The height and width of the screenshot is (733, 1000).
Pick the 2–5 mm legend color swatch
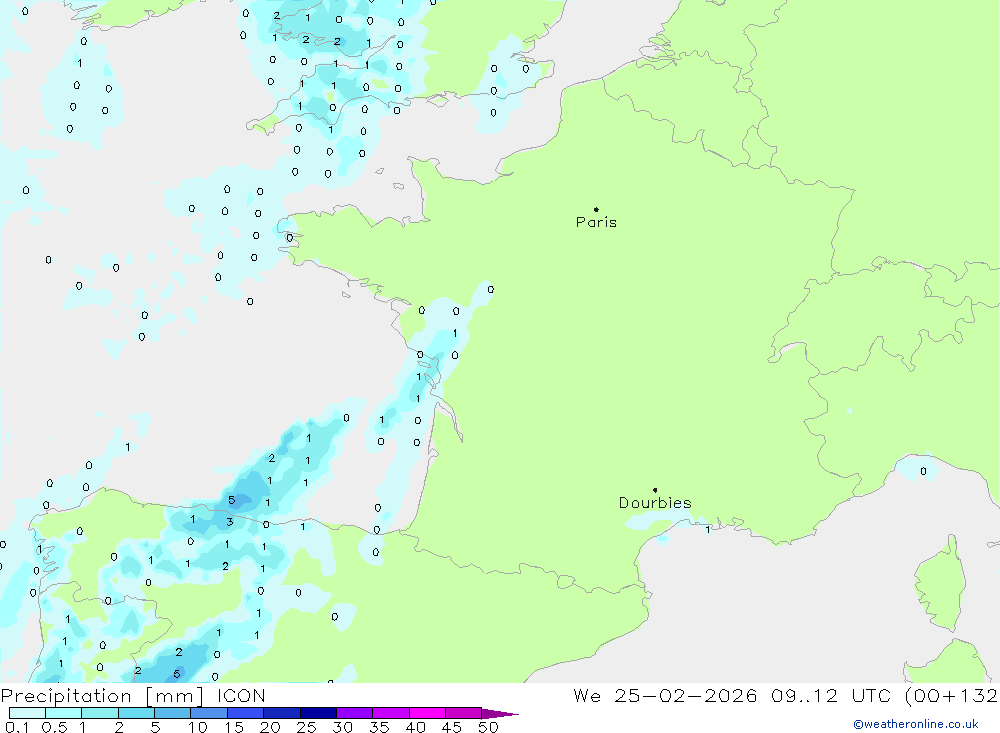point(136,713)
